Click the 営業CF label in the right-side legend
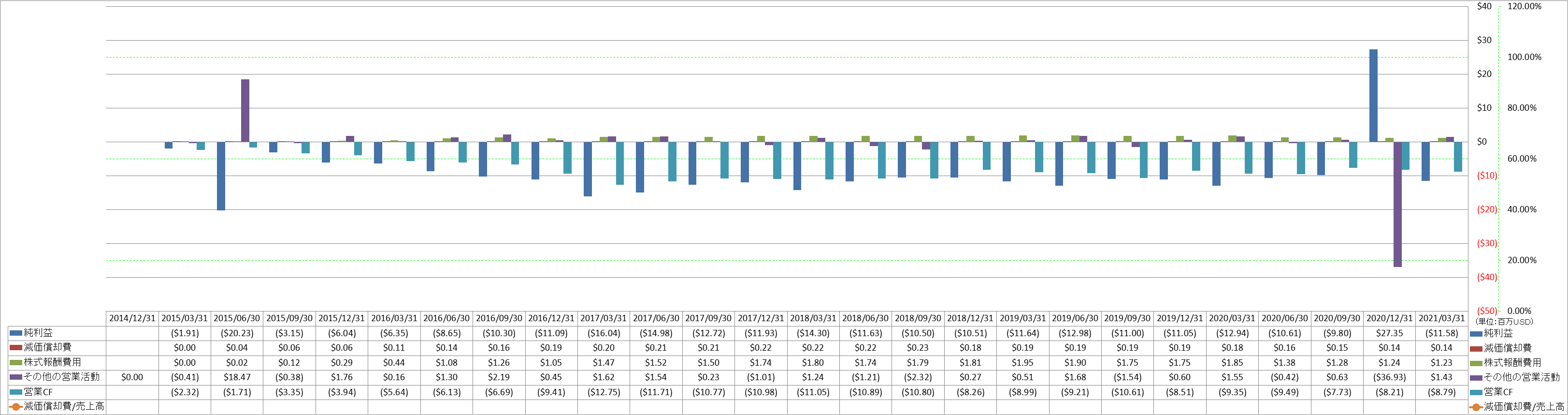Image resolution: width=1568 pixels, height=415 pixels. pyautogui.click(x=1498, y=392)
